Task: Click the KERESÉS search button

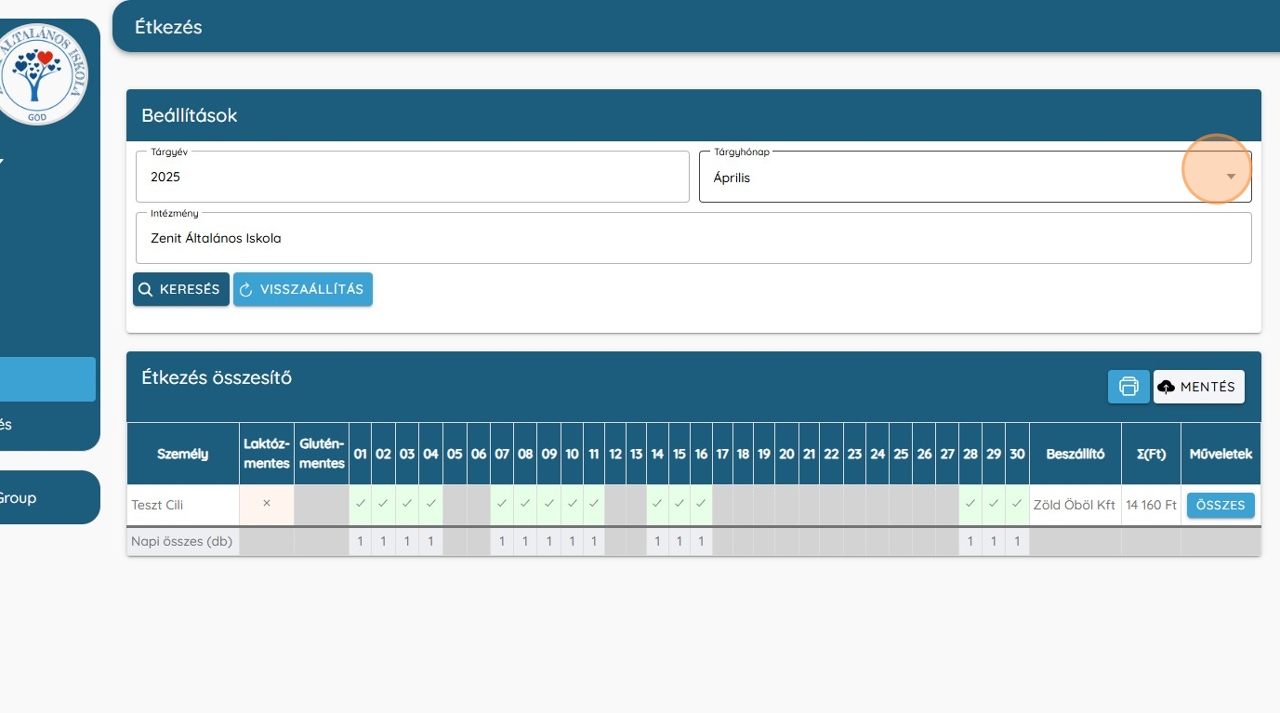Action: point(181,289)
